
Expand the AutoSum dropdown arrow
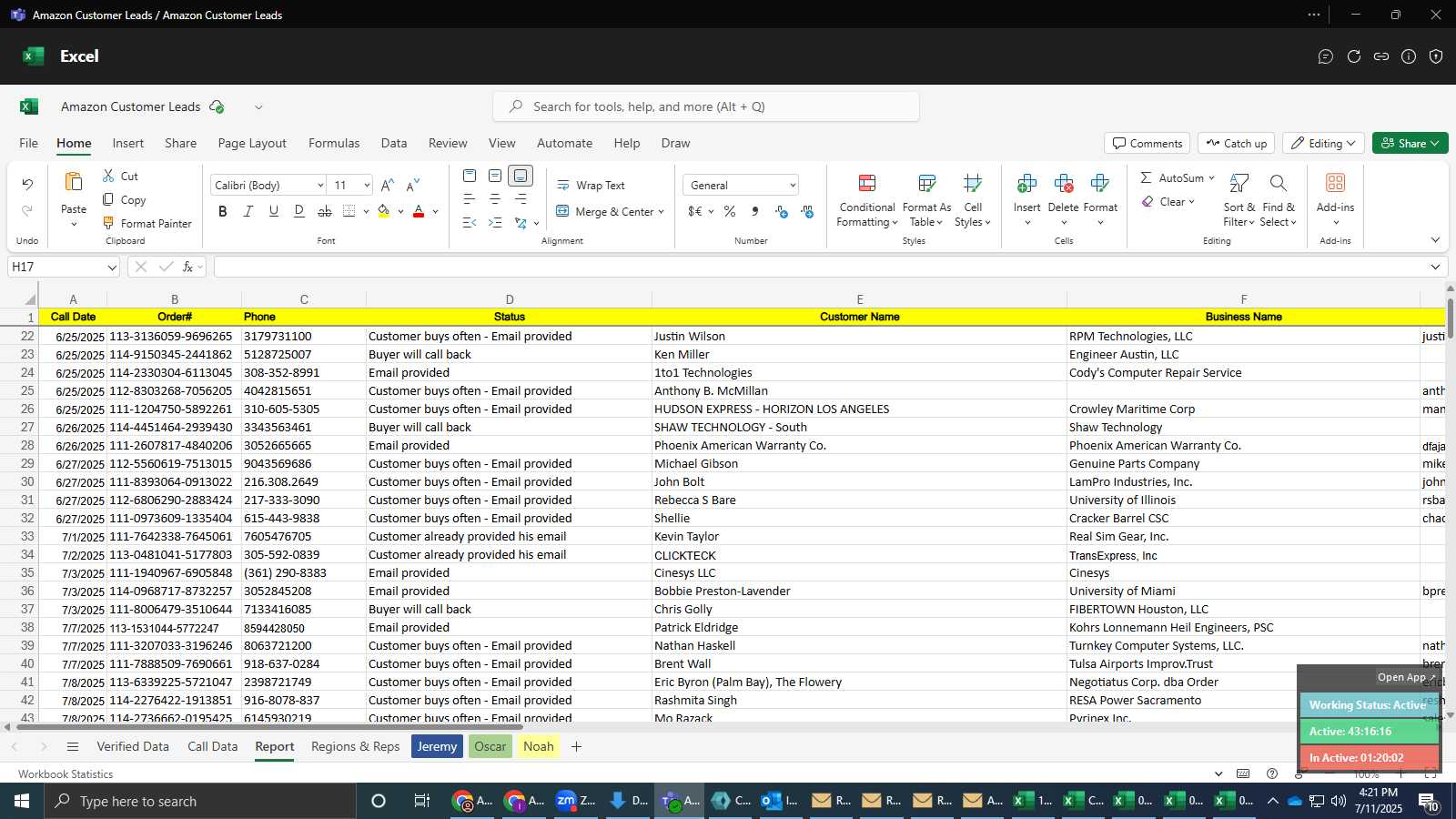click(x=1211, y=177)
